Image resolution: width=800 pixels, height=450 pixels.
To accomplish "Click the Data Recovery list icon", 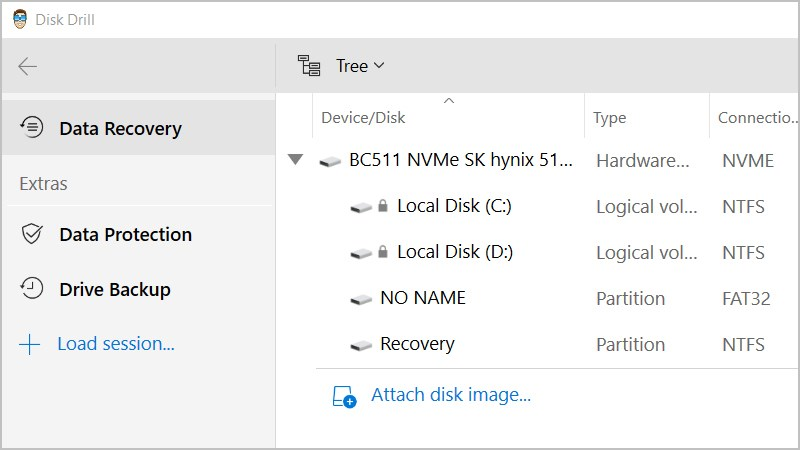I will pyautogui.click(x=32, y=128).
